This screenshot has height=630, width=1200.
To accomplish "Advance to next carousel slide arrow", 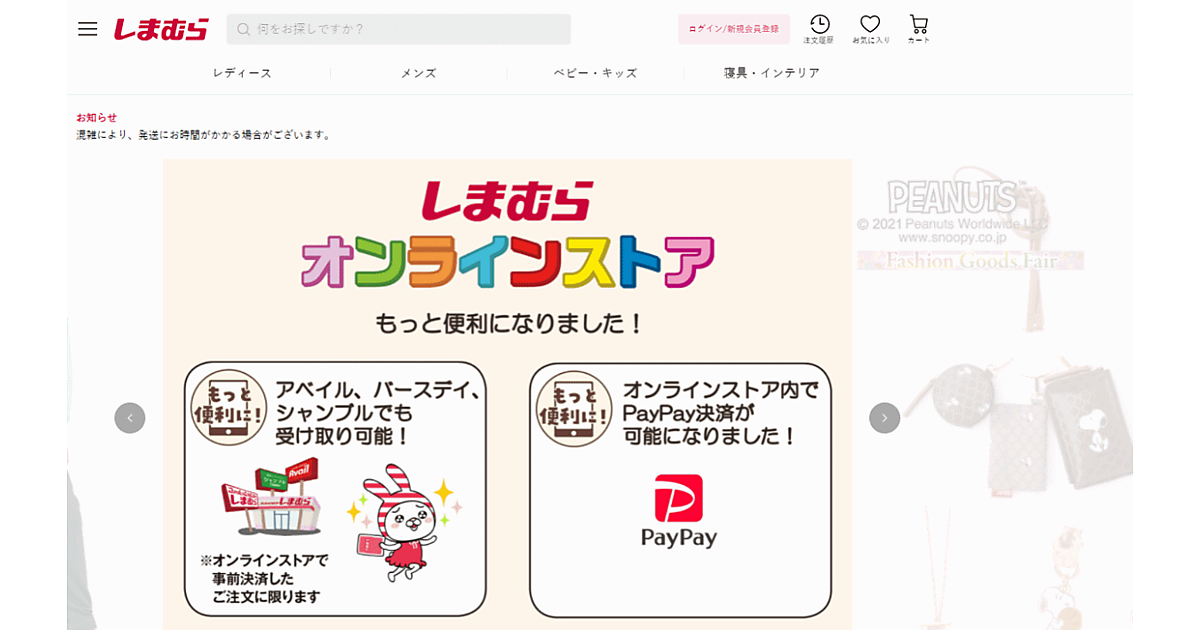I will coord(884,418).
